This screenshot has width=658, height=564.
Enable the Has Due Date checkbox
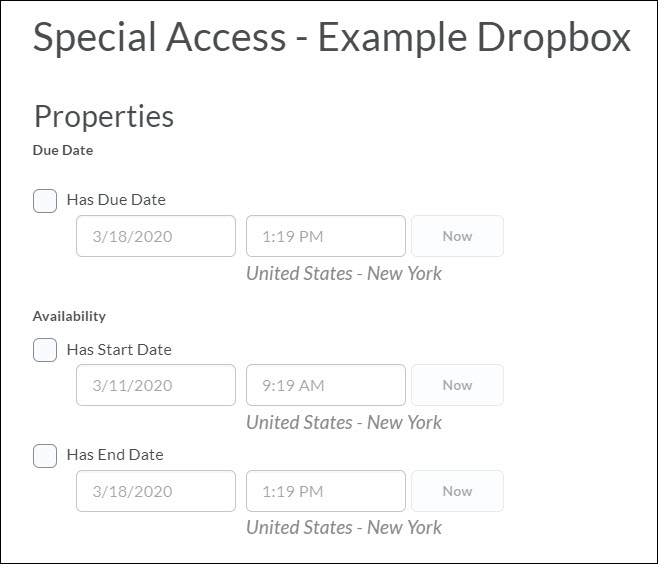click(x=45, y=201)
